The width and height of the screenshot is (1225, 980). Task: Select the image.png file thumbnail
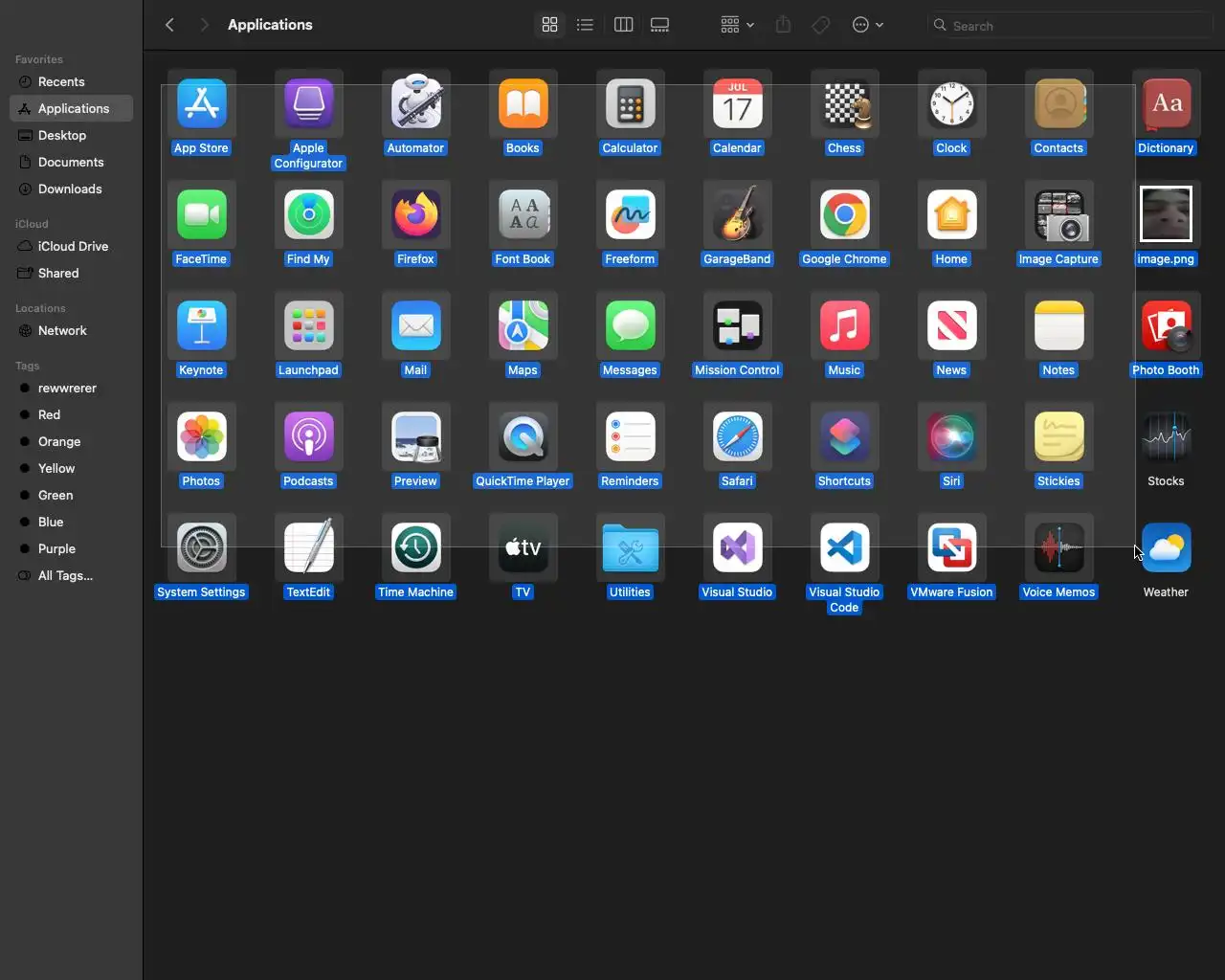[1166, 214]
